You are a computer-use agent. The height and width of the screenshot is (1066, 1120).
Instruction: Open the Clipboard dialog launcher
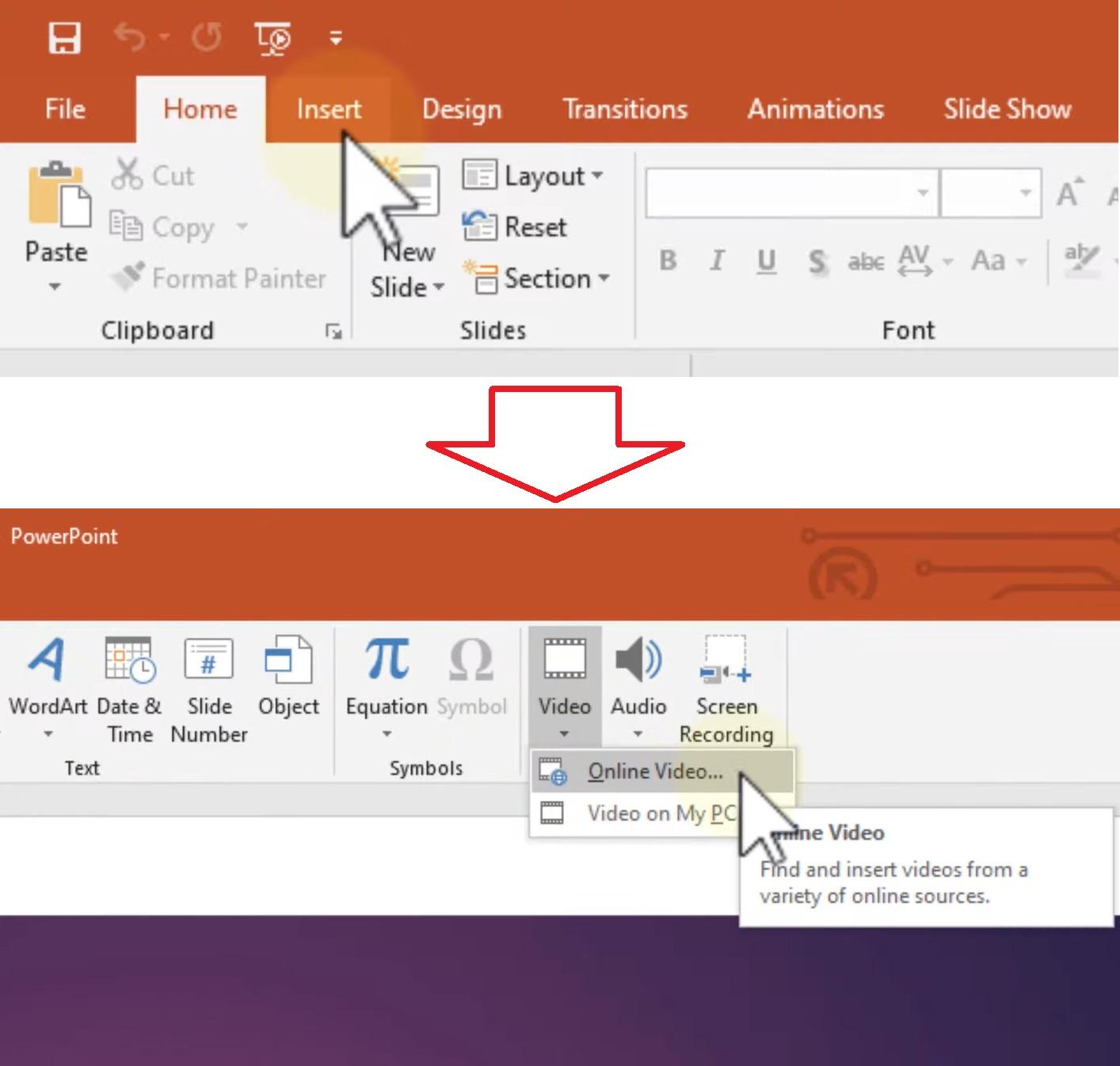[333, 332]
